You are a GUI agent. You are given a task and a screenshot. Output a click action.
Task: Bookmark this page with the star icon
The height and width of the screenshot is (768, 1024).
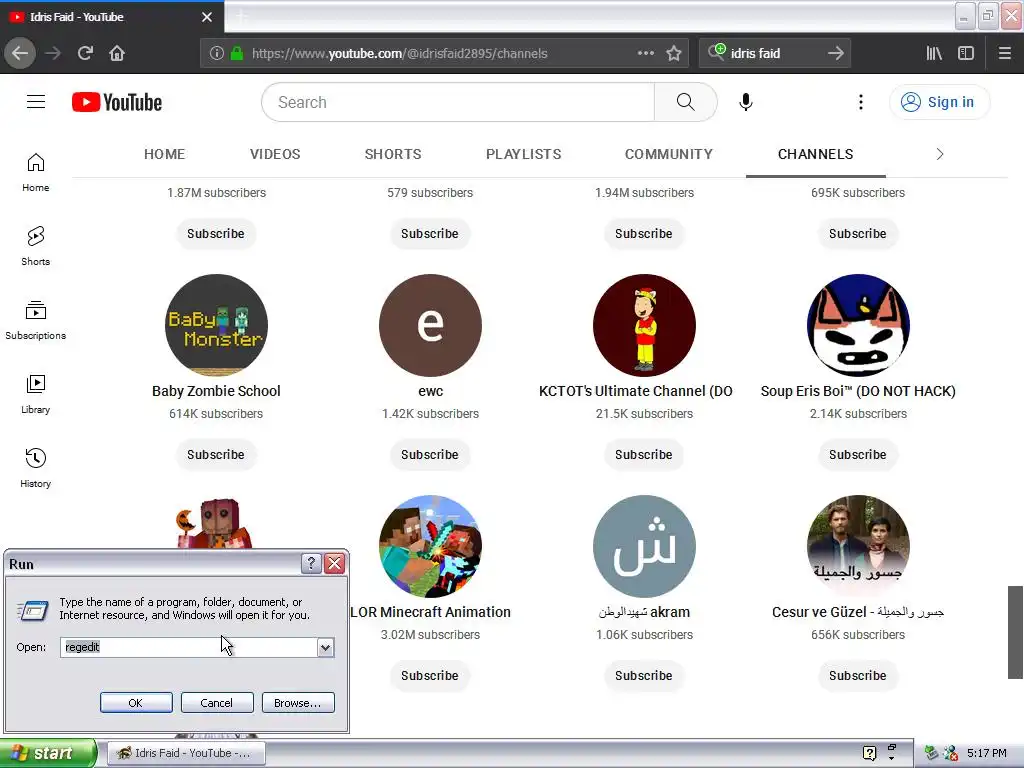(674, 53)
